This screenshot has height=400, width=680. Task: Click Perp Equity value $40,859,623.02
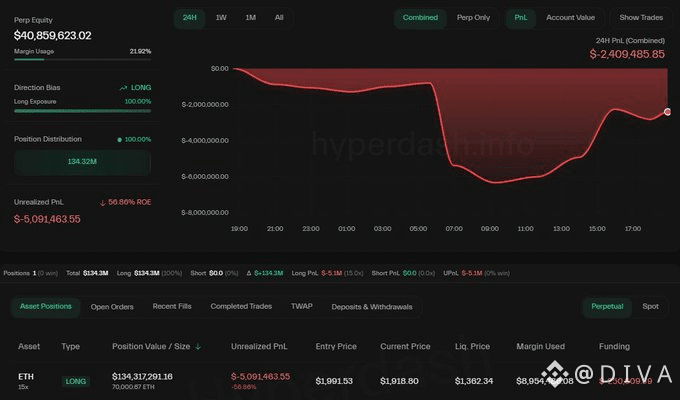tap(52, 36)
